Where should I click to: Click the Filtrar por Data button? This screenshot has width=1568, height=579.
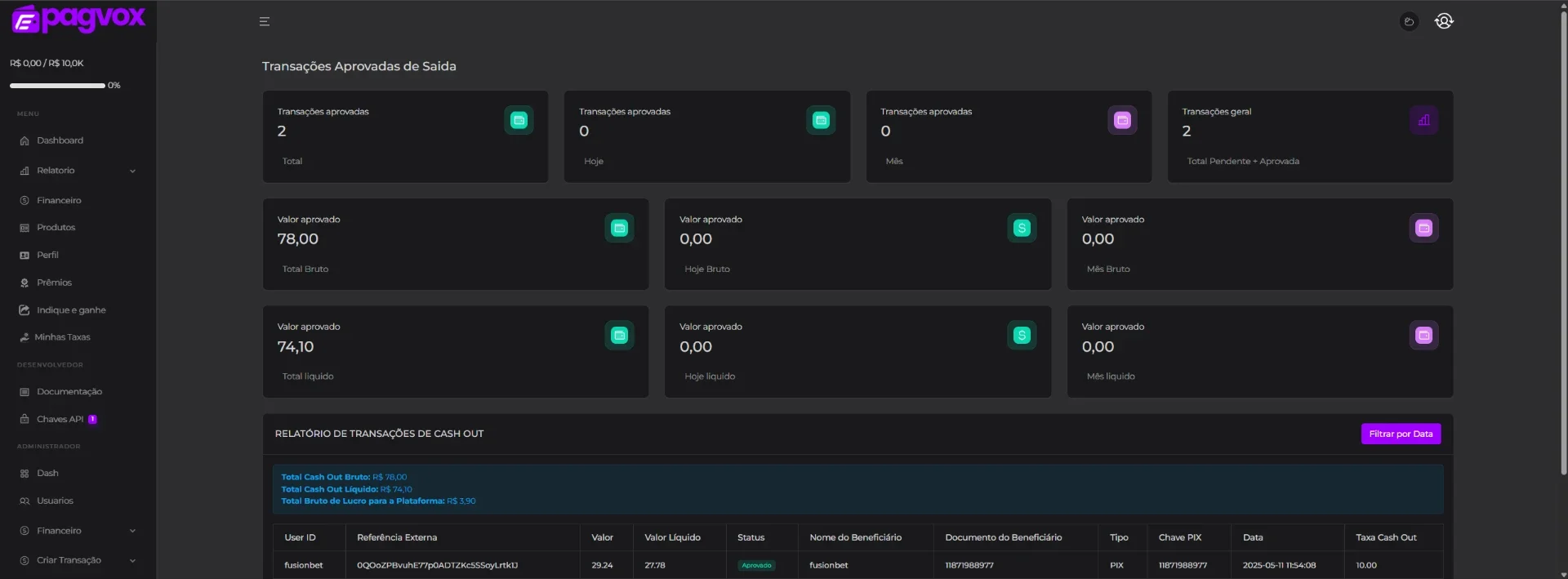pyautogui.click(x=1401, y=434)
